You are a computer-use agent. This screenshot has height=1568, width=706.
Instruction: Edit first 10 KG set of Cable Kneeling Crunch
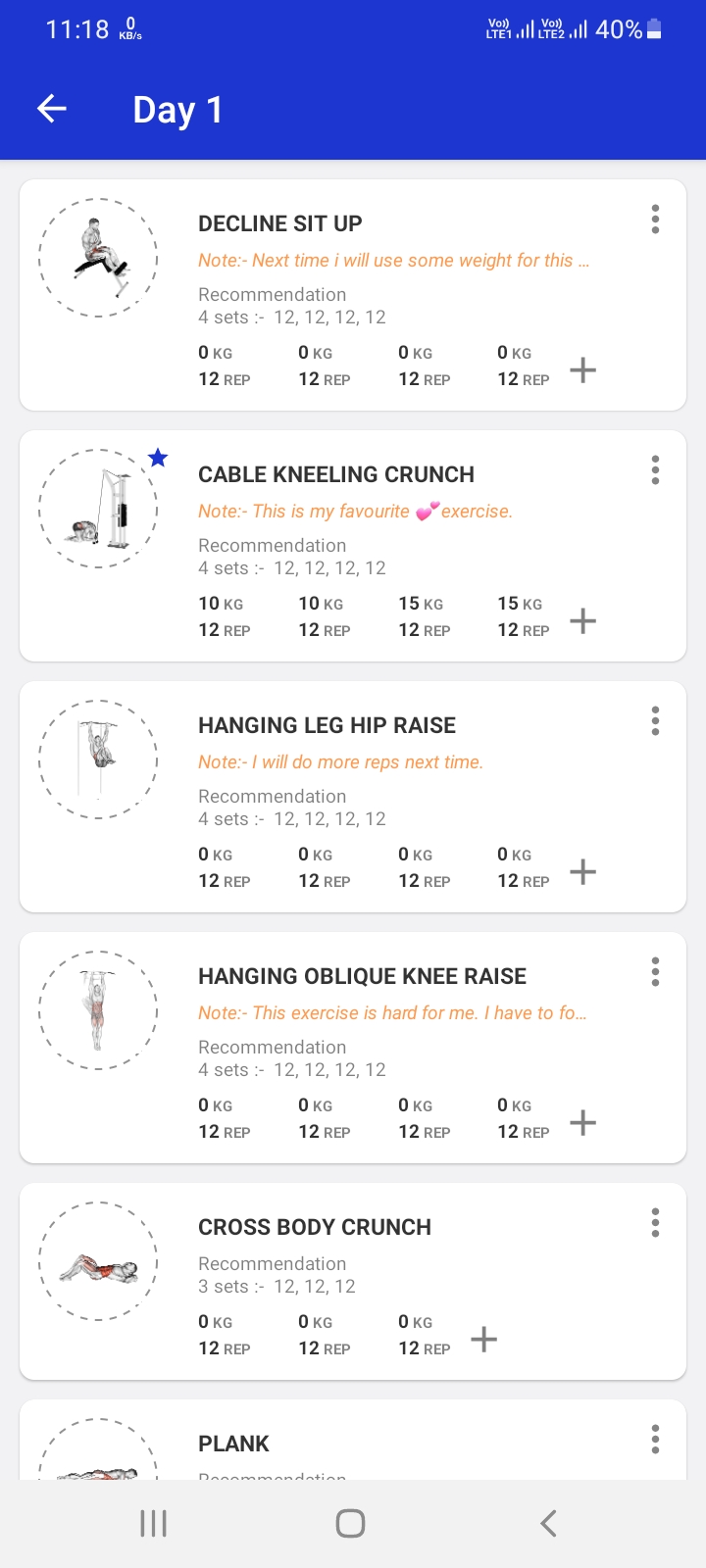[x=222, y=616]
